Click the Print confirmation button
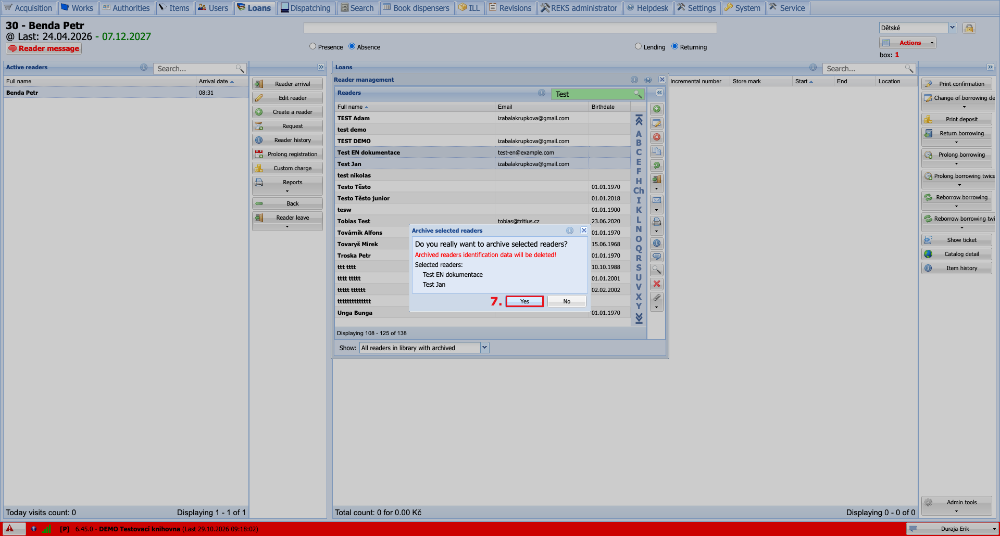1000x536 pixels. [955, 84]
